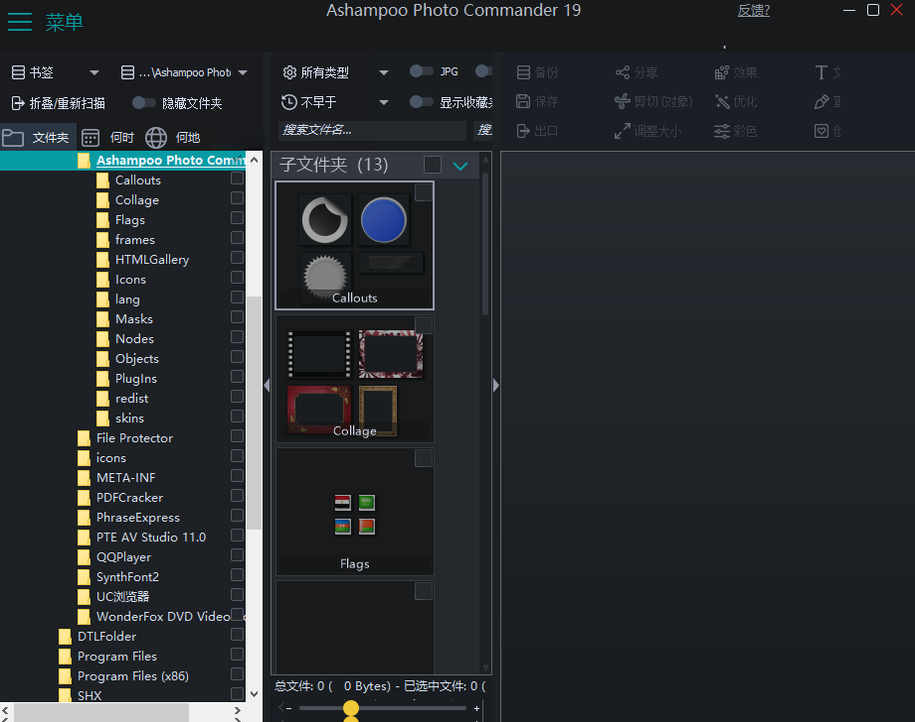Select the SynthFont2 folder

(128, 577)
